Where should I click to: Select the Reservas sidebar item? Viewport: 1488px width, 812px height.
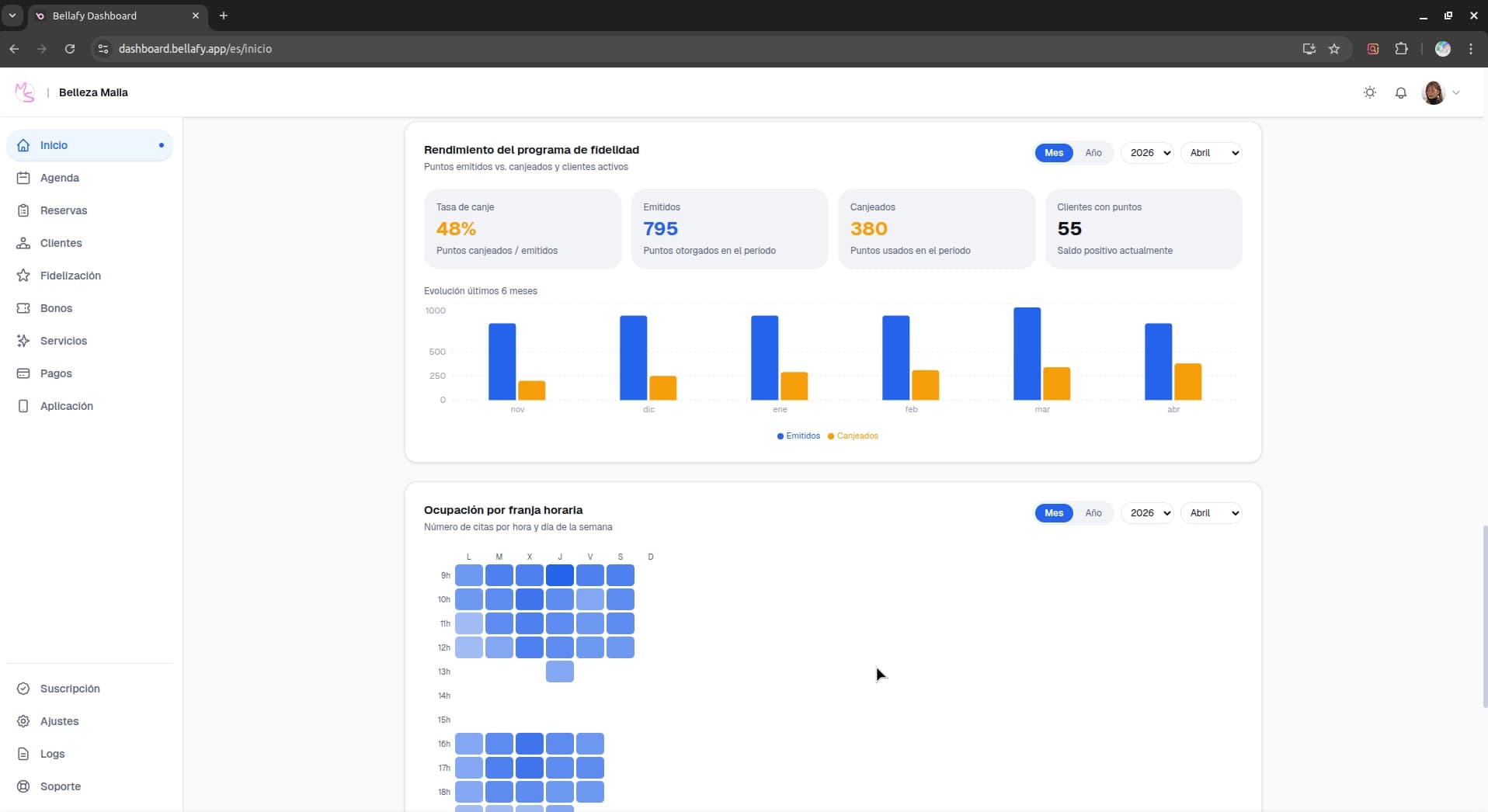coord(62,210)
